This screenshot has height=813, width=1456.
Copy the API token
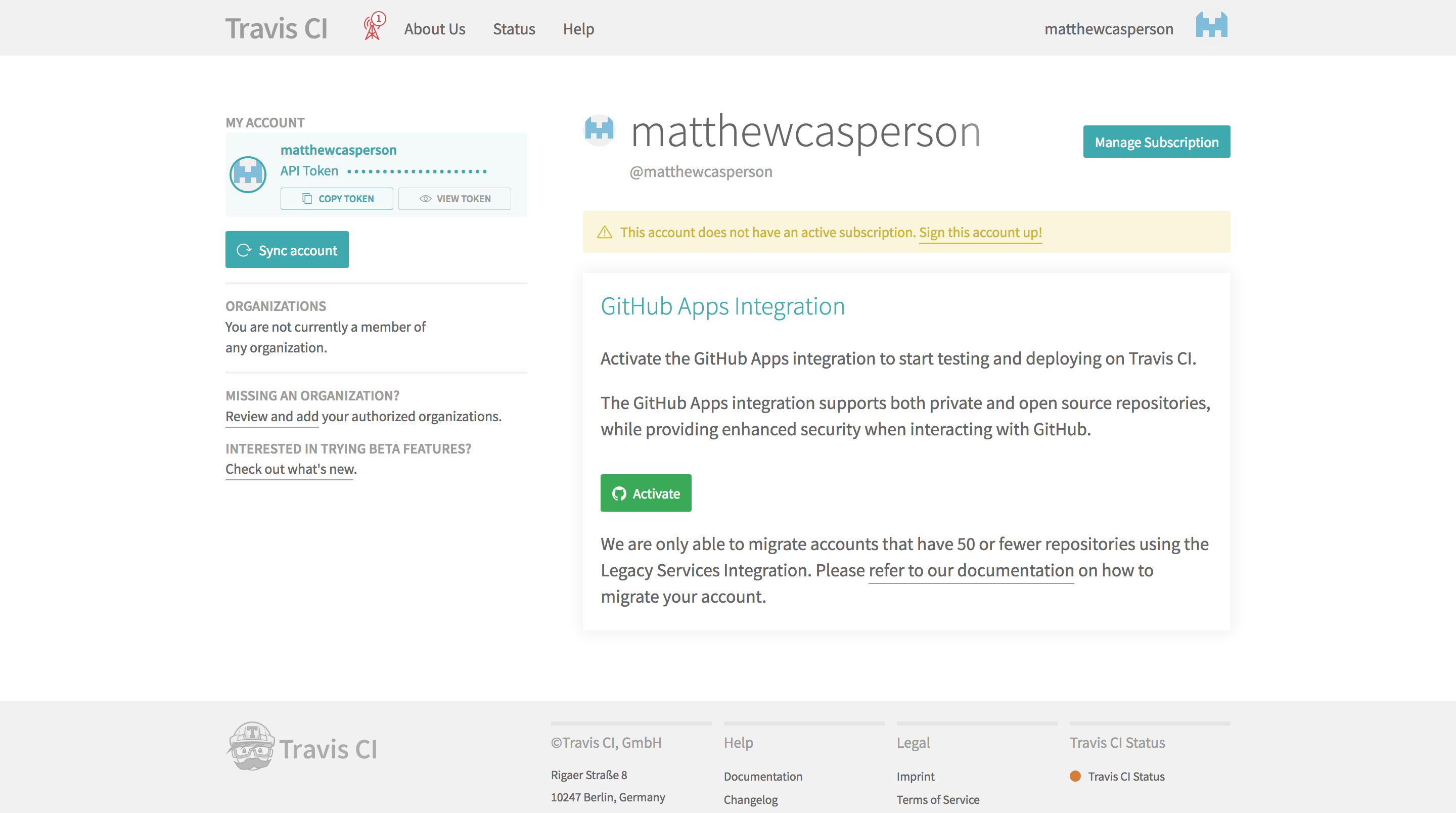tap(337, 198)
